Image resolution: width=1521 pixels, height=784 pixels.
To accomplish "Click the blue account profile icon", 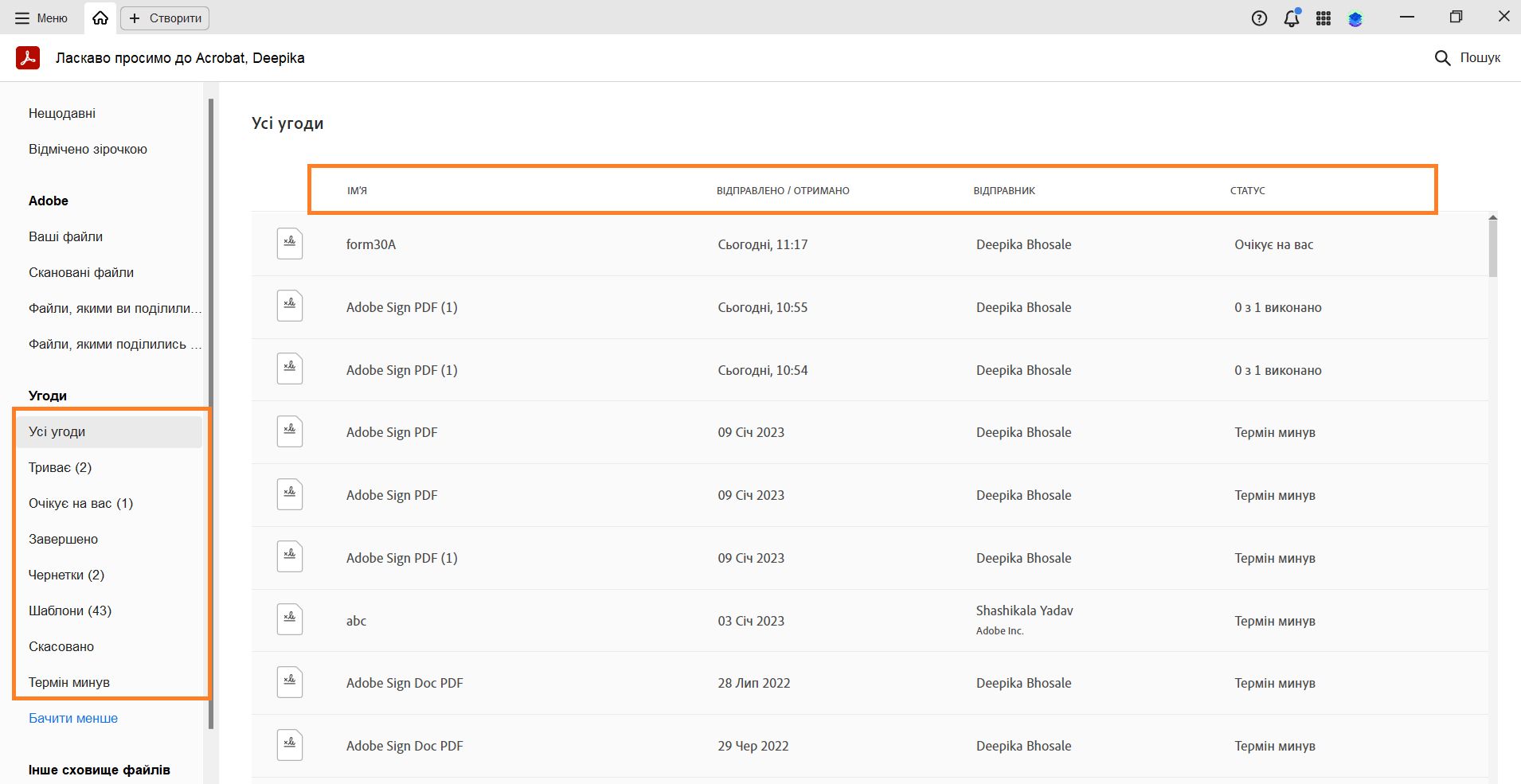I will tap(1355, 18).
